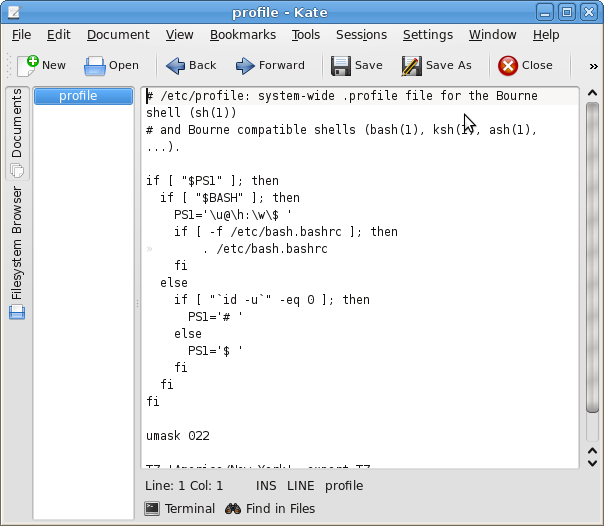
Task: Open the Sessions menu
Action: [361, 35]
